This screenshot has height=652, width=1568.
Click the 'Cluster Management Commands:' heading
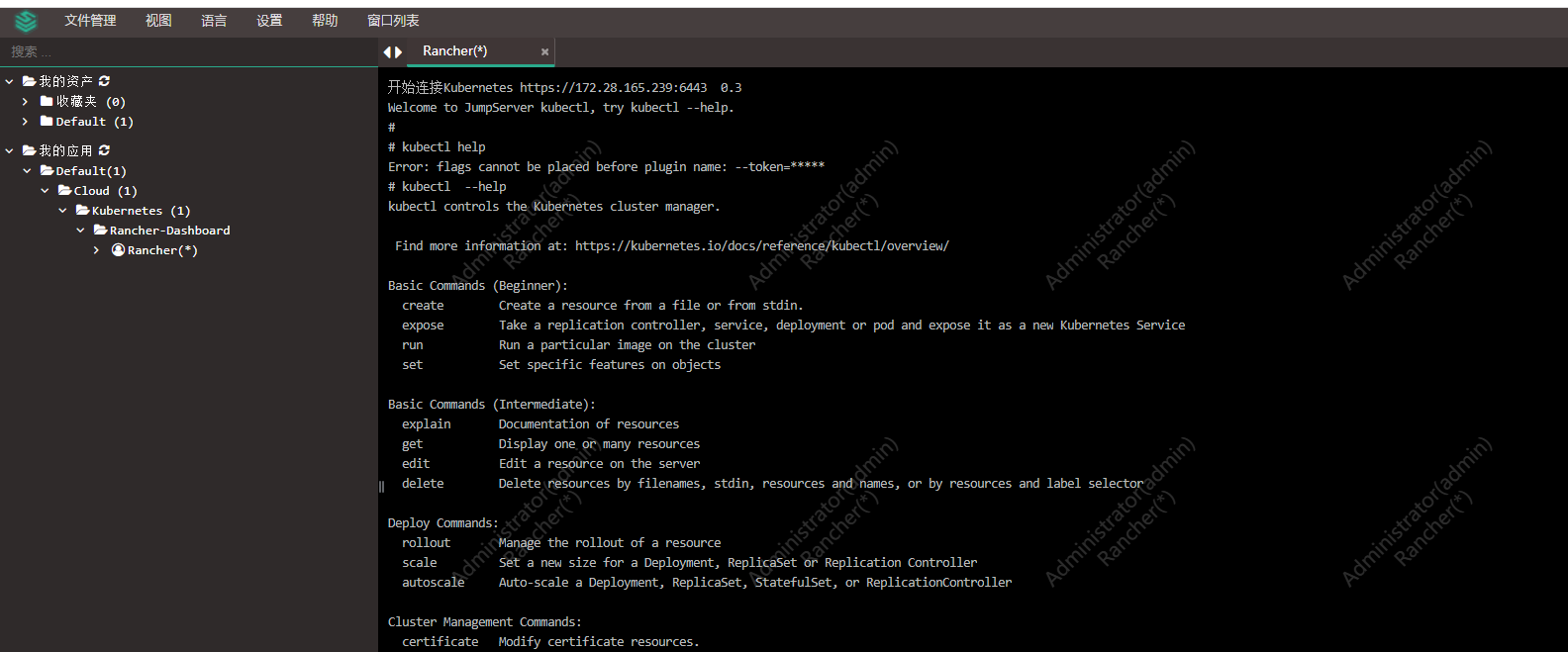coord(485,622)
